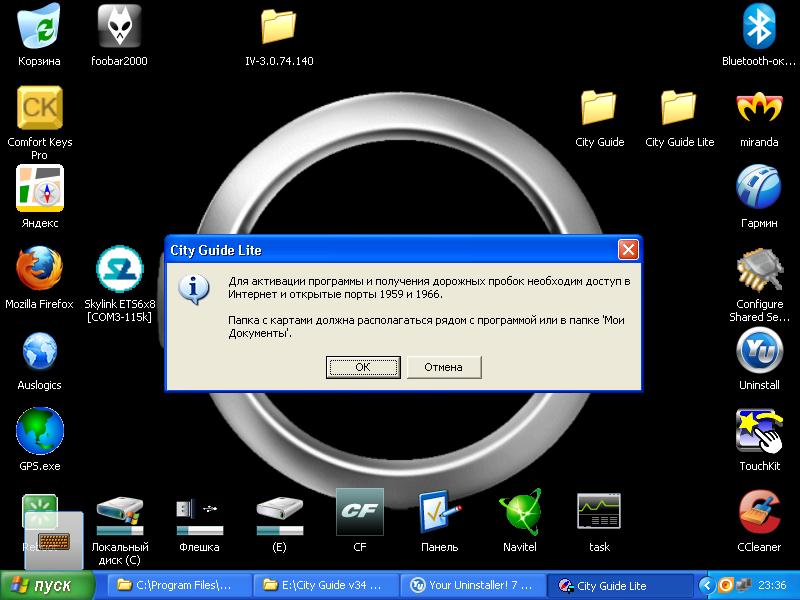Click OK in City Guide Lite dialog
This screenshot has height=600, width=800.
coord(363,367)
